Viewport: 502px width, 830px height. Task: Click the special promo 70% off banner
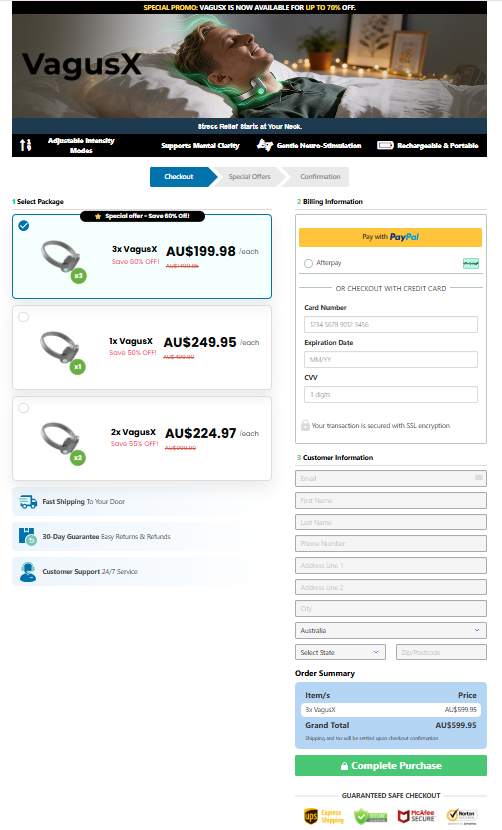point(249,7)
